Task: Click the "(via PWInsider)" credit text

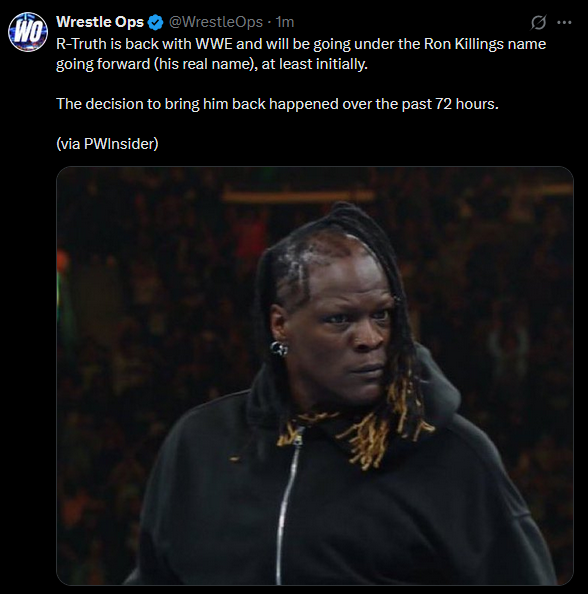Action: [x=107, y=144]
